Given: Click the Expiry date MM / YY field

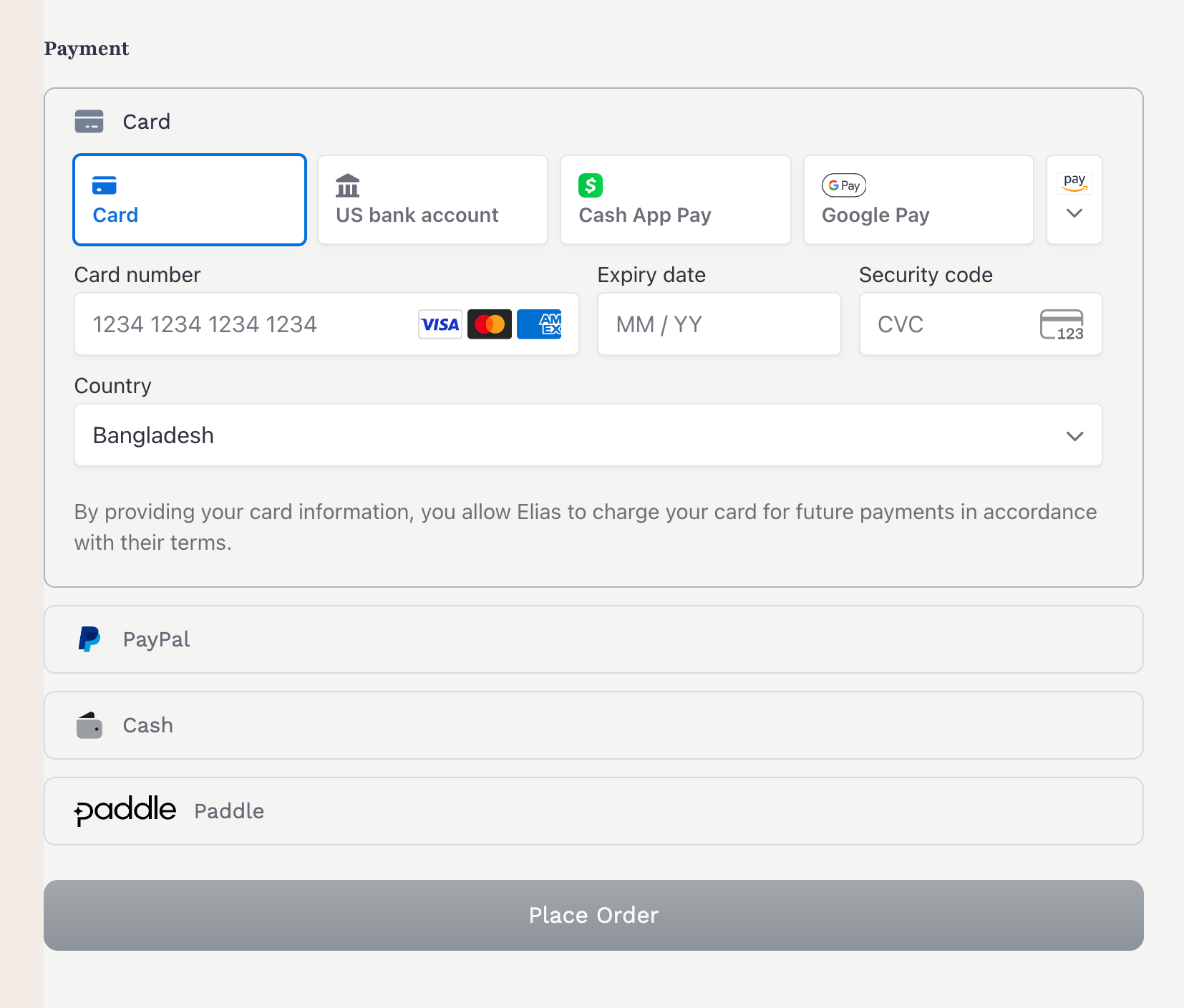Looking at the screenshot, I should click(x=719, y=324).
